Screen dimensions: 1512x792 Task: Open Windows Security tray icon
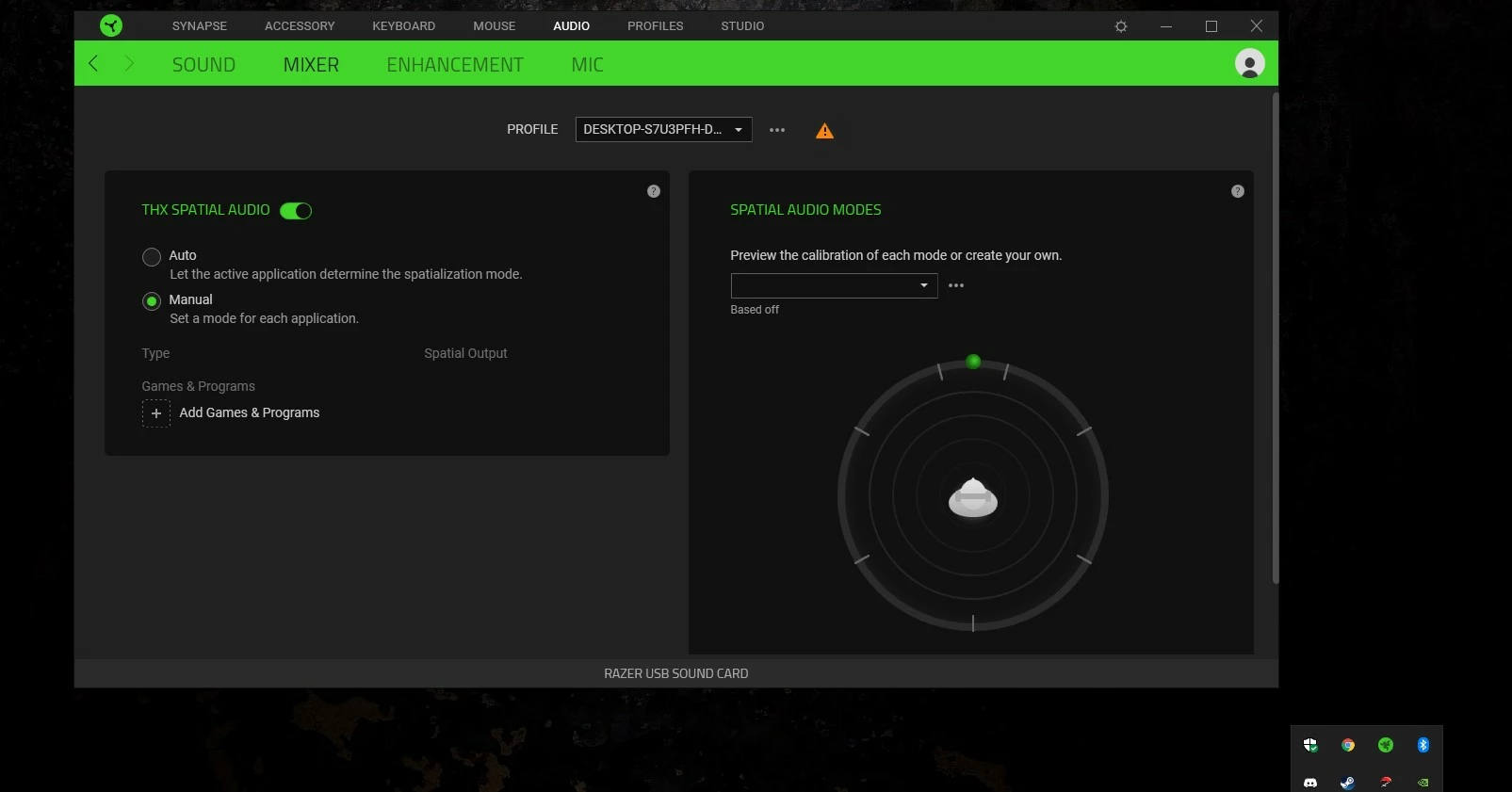[1310, 745]
